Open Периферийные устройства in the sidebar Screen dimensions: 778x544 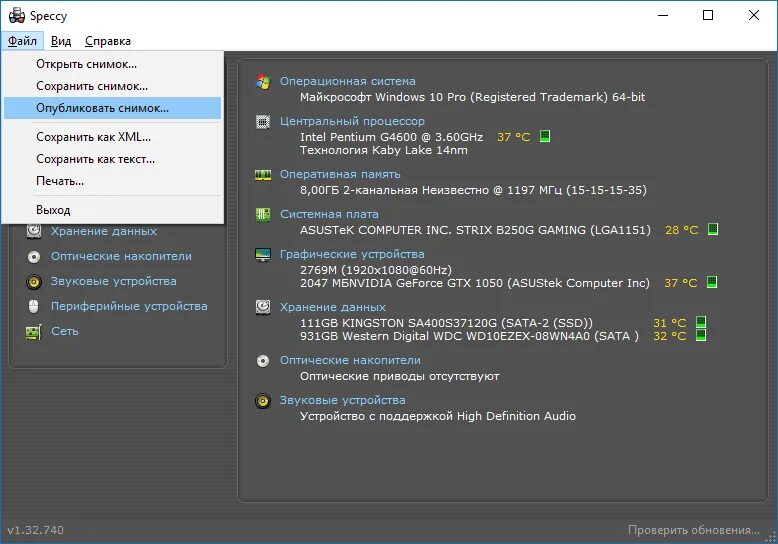pos(129,306)
